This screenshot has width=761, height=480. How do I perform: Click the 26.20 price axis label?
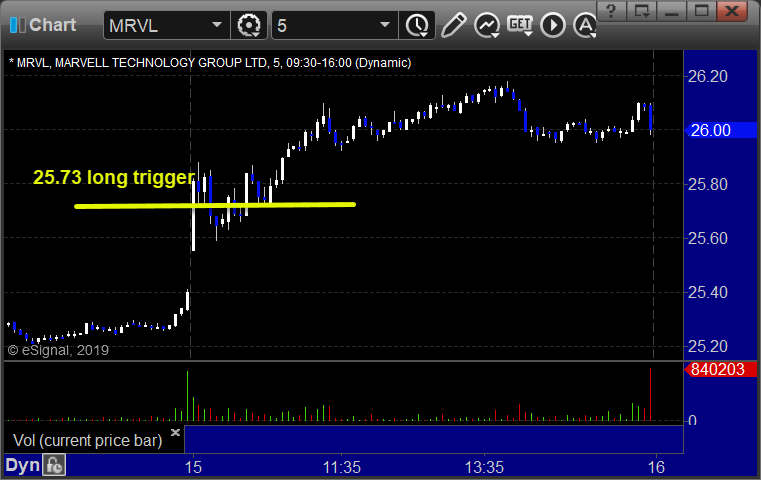(x=708, y=76)
